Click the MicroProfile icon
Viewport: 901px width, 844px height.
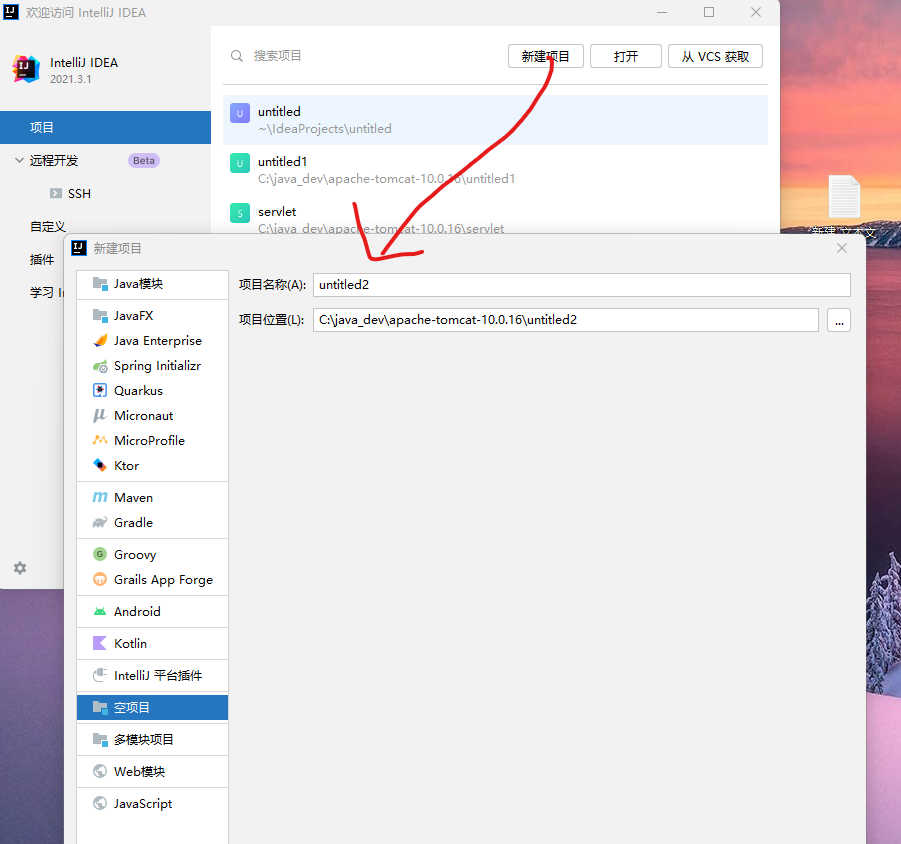(x=100, y=440)
